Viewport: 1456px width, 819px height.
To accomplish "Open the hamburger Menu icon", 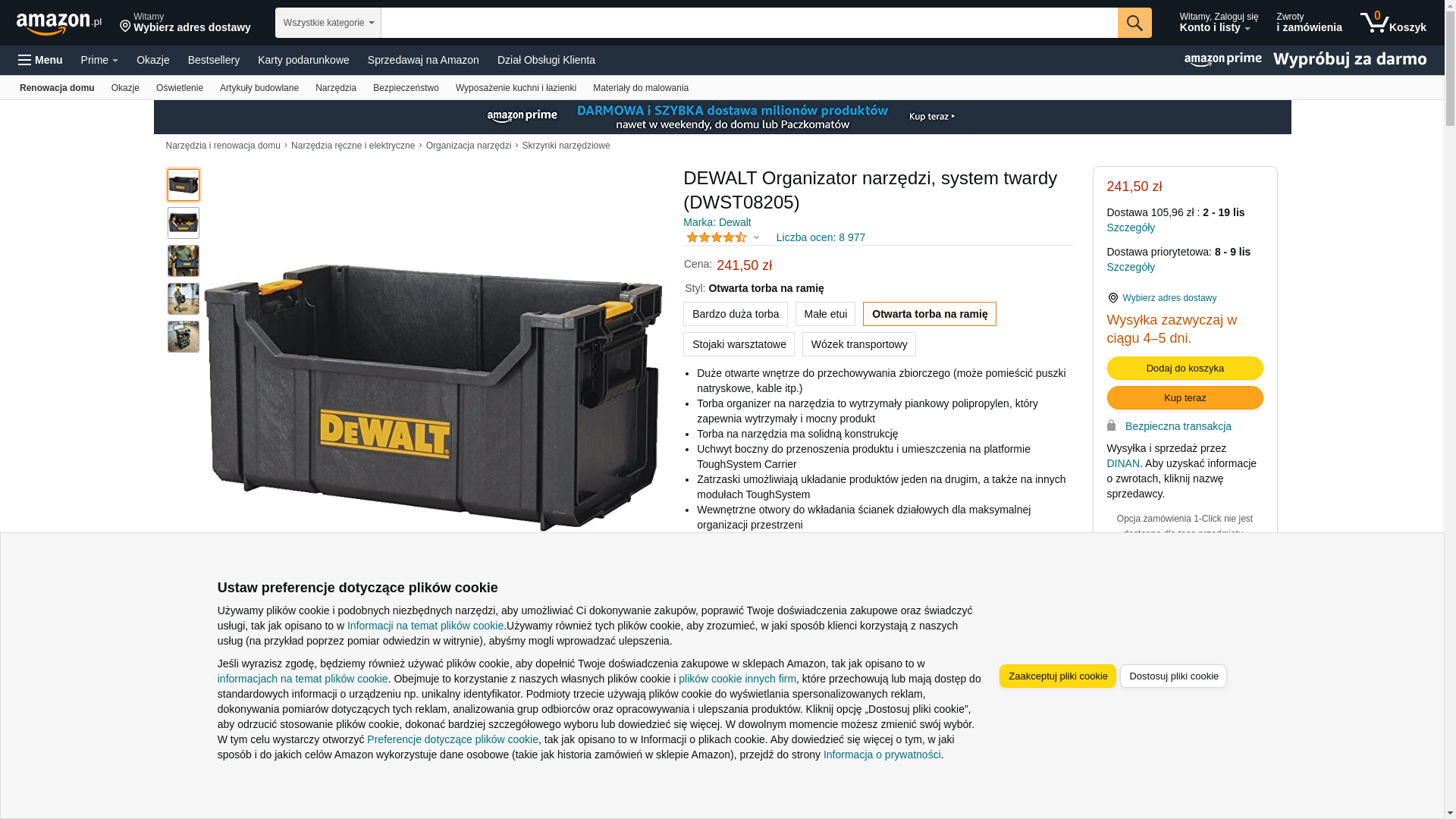I will [x=25, y=60].
